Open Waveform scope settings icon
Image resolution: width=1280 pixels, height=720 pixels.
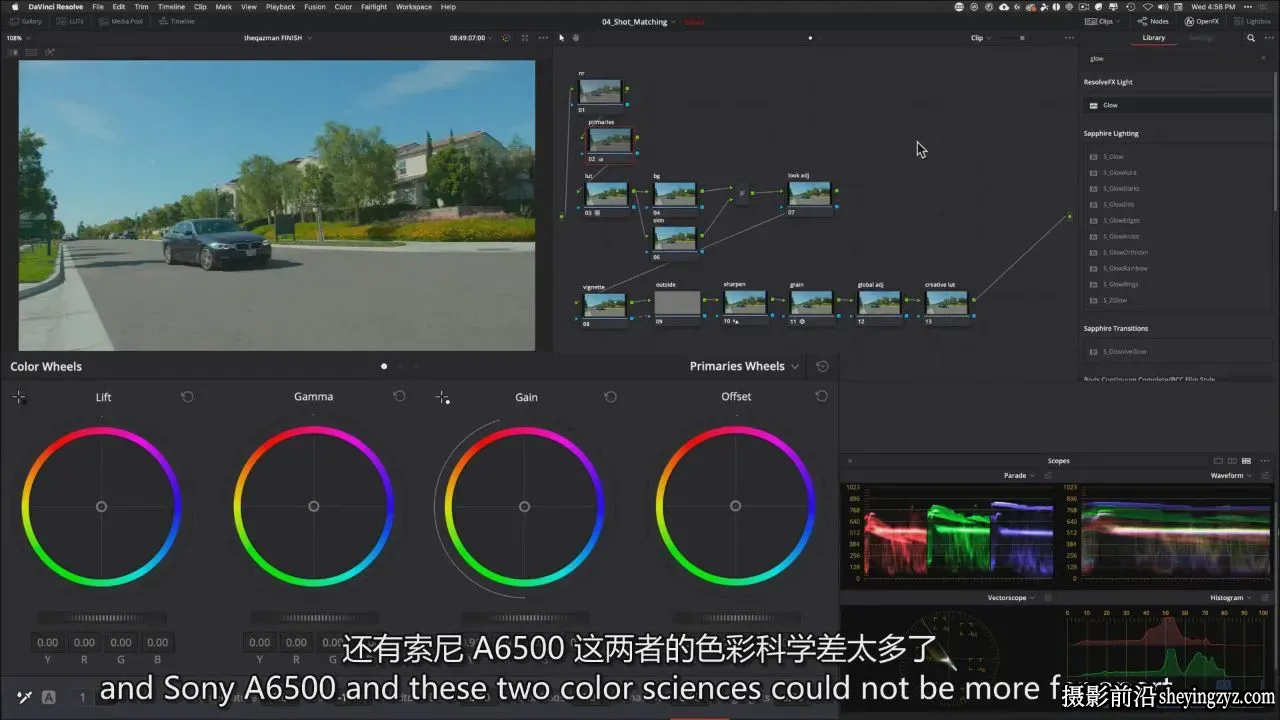[1264, 476]
